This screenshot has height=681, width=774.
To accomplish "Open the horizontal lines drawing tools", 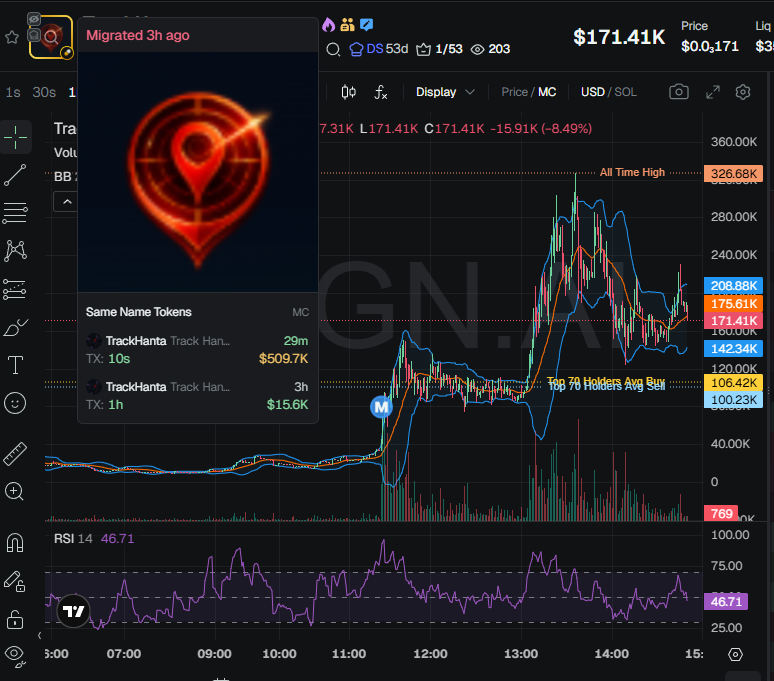I will (x=15, y=213).
